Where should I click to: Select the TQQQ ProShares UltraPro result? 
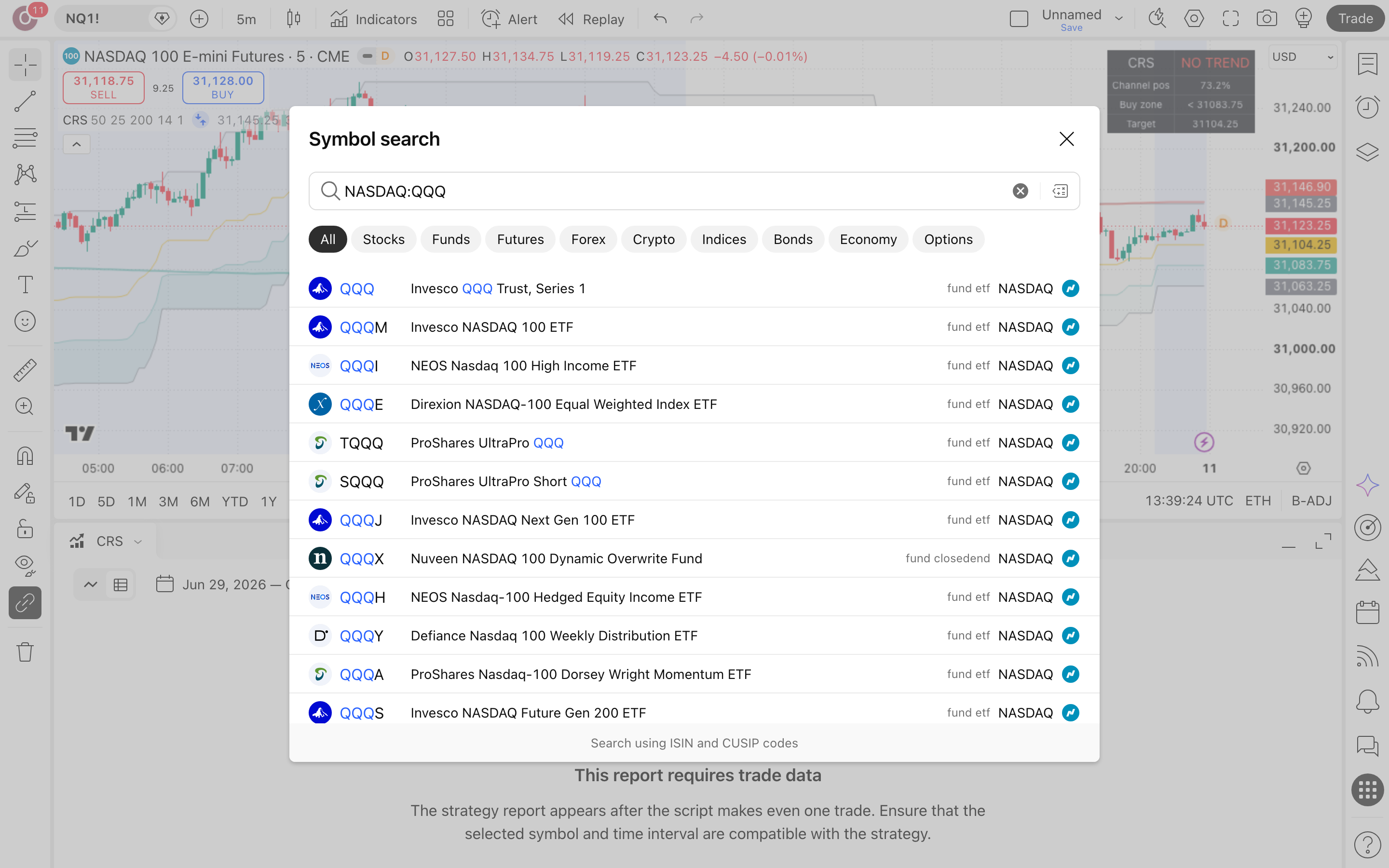[694, 443]
